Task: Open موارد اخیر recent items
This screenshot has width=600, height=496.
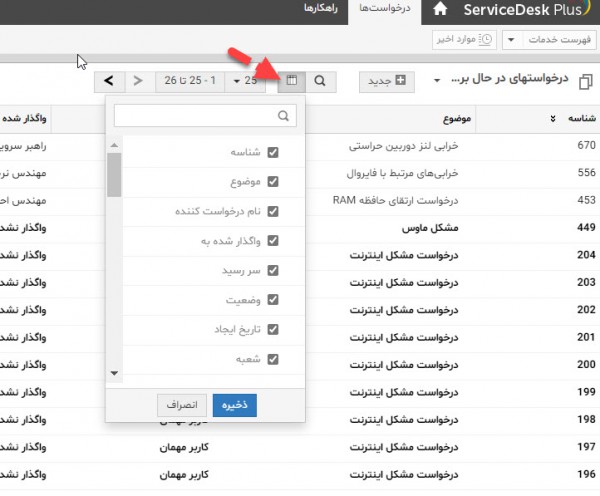Action: coord(465,40)
